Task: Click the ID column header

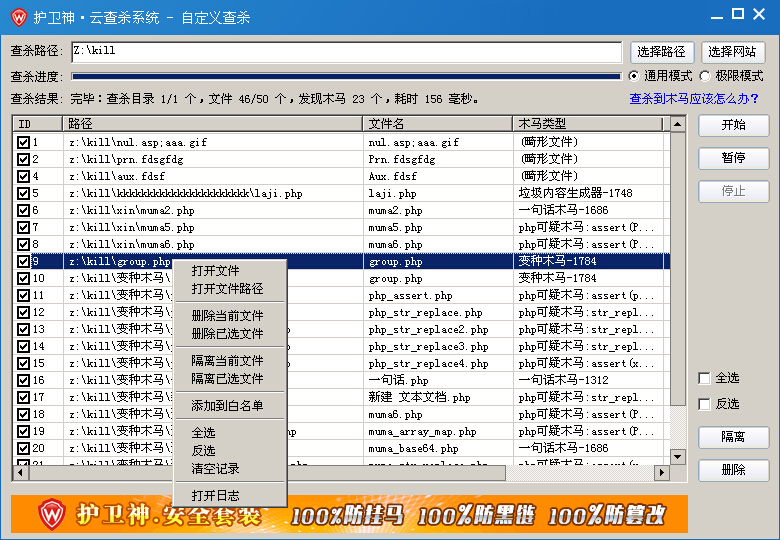Action: coord(37,124)
